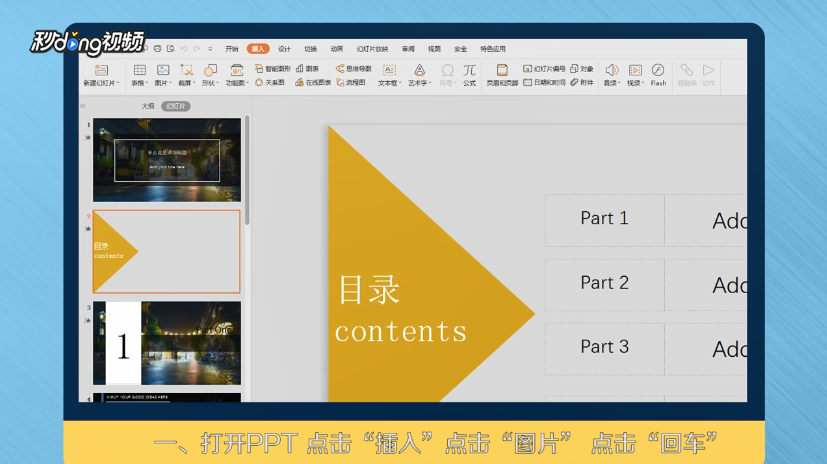Expand the 文本框 dropdown arrow
Image resolution: width=827 pixels, height=464 pixels.
[400, 83]
